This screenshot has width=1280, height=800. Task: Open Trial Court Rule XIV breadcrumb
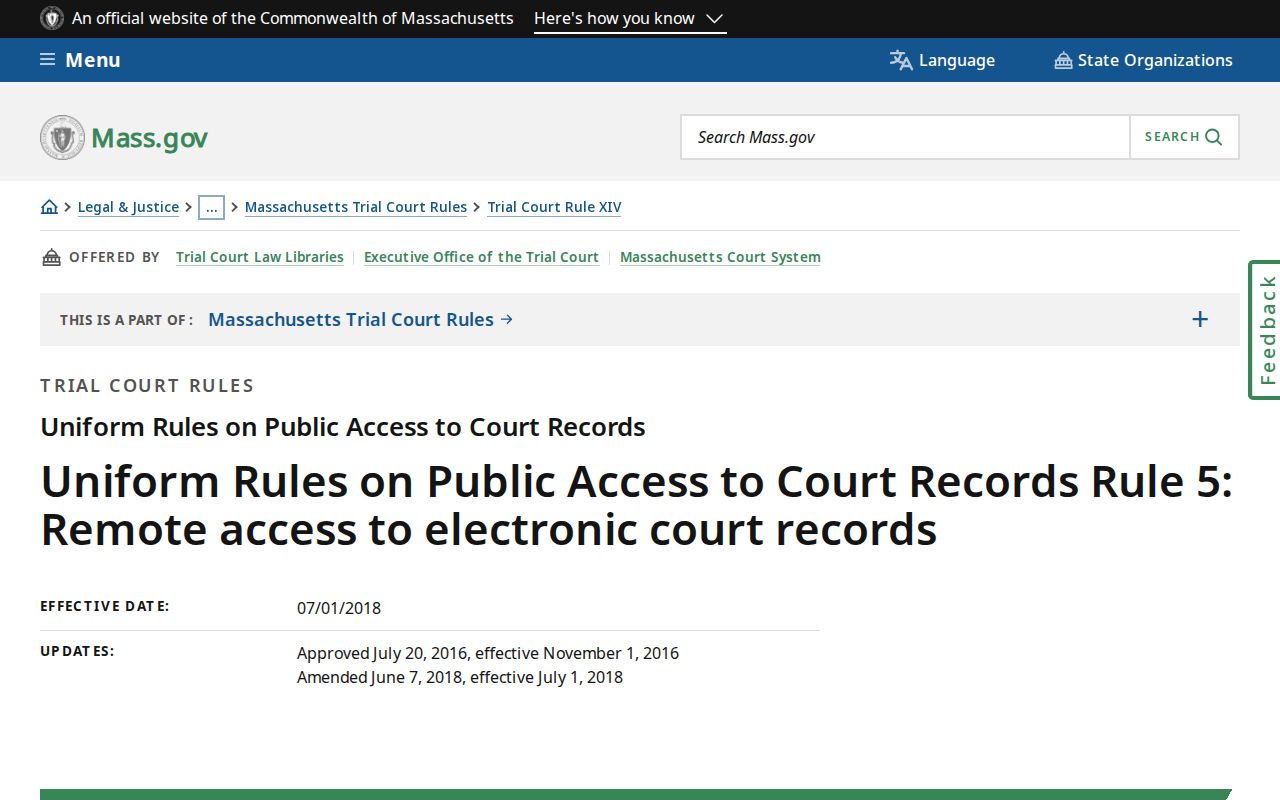click(554, 207)
